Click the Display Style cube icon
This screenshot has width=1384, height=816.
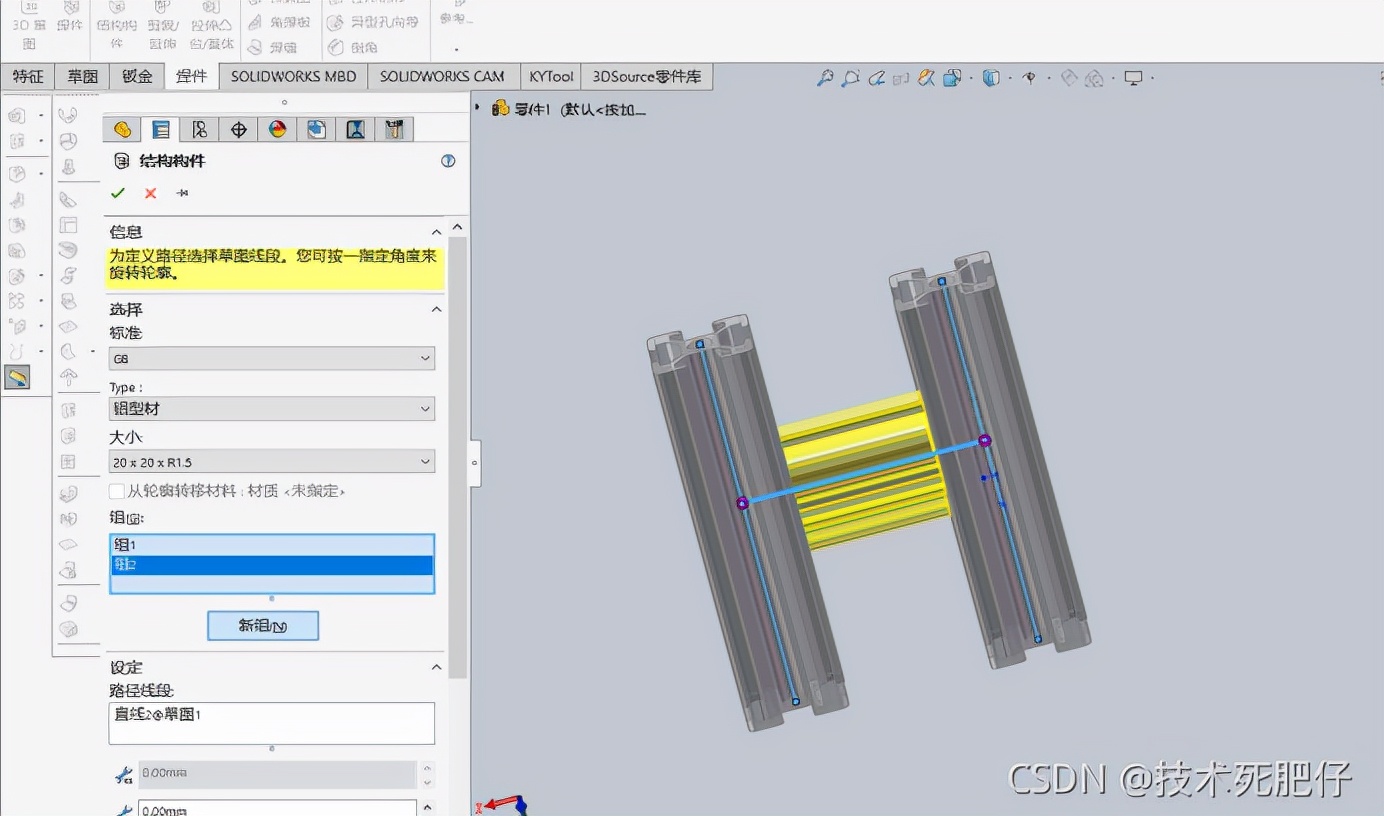click(991, 77)
